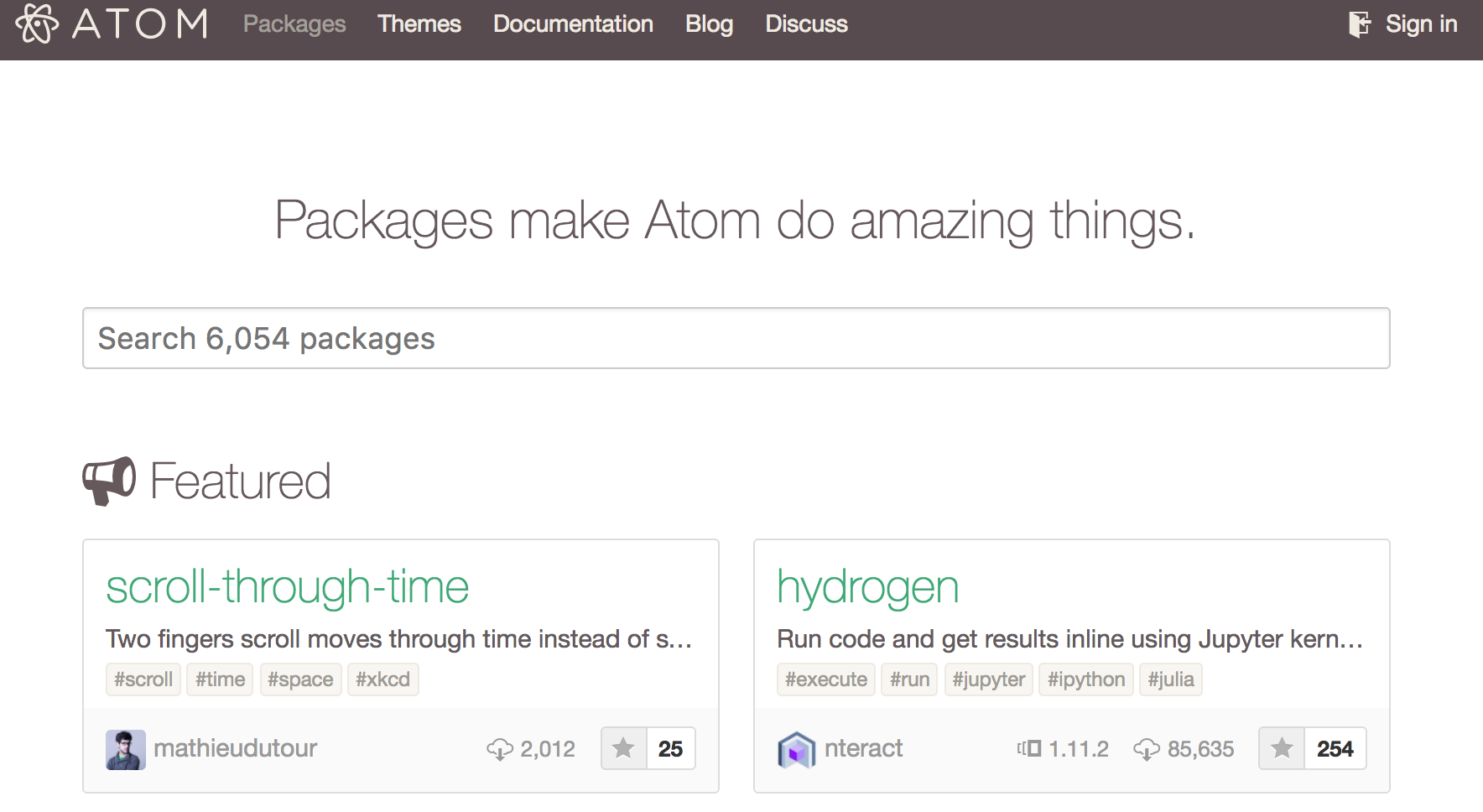Star the scroll-through-time package

pos(623,748)
